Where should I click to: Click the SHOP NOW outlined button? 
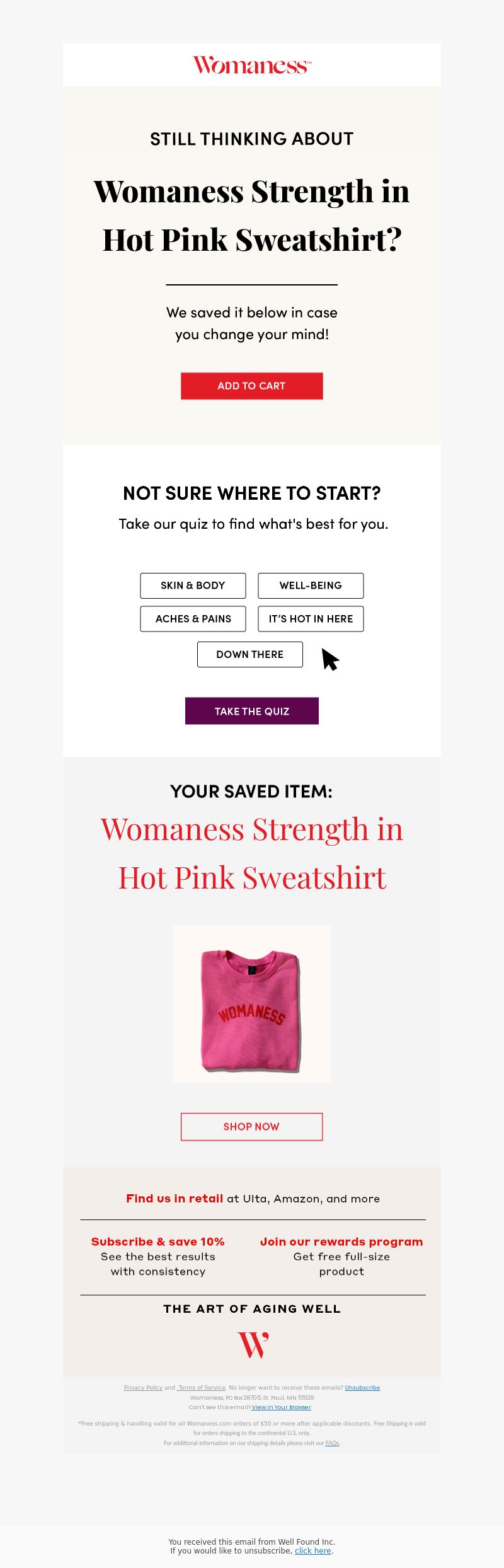click(252, 1126)
